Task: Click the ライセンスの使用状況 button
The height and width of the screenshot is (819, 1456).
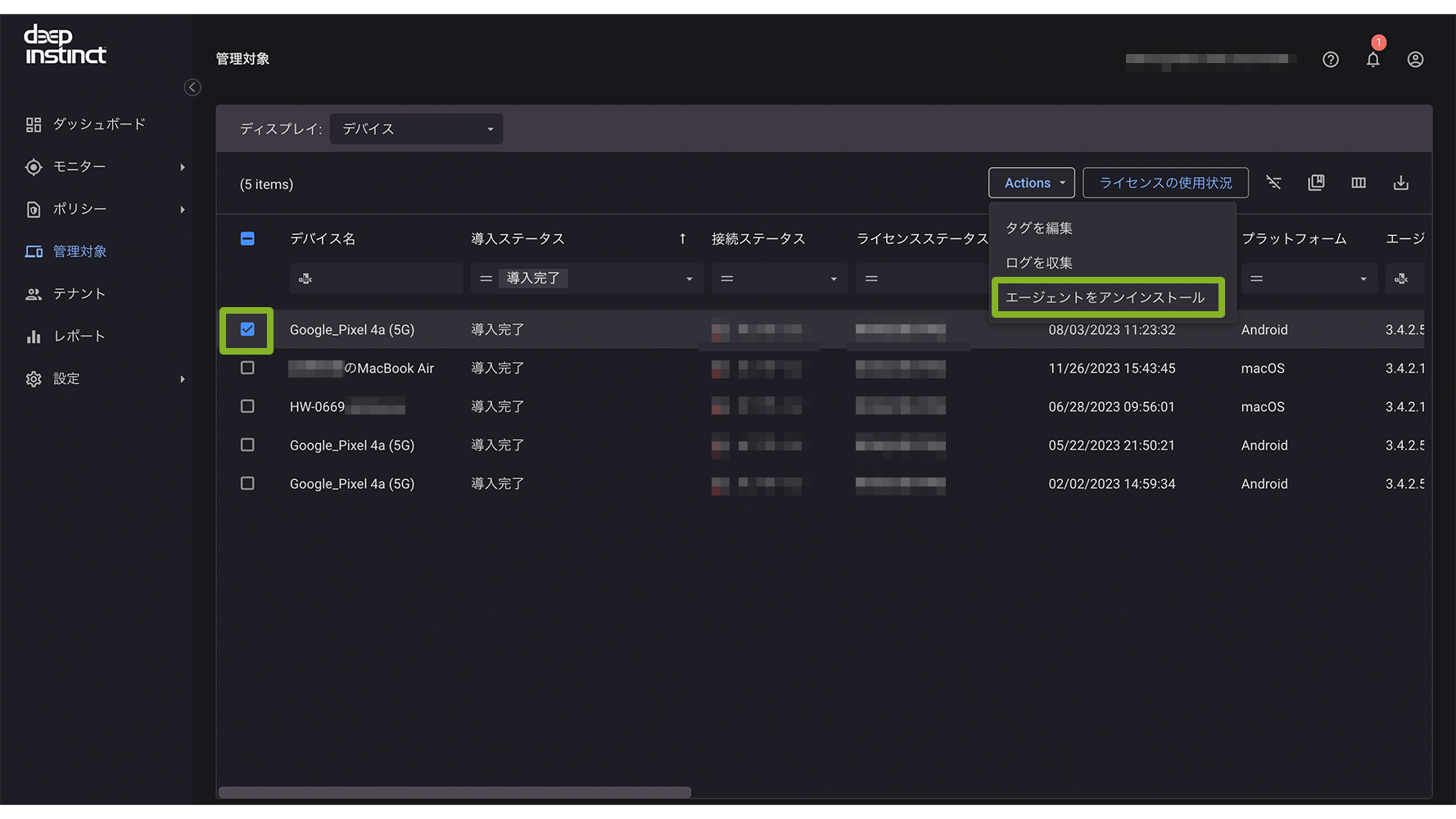Action: pyautogui.click(x=1165, y=183)
